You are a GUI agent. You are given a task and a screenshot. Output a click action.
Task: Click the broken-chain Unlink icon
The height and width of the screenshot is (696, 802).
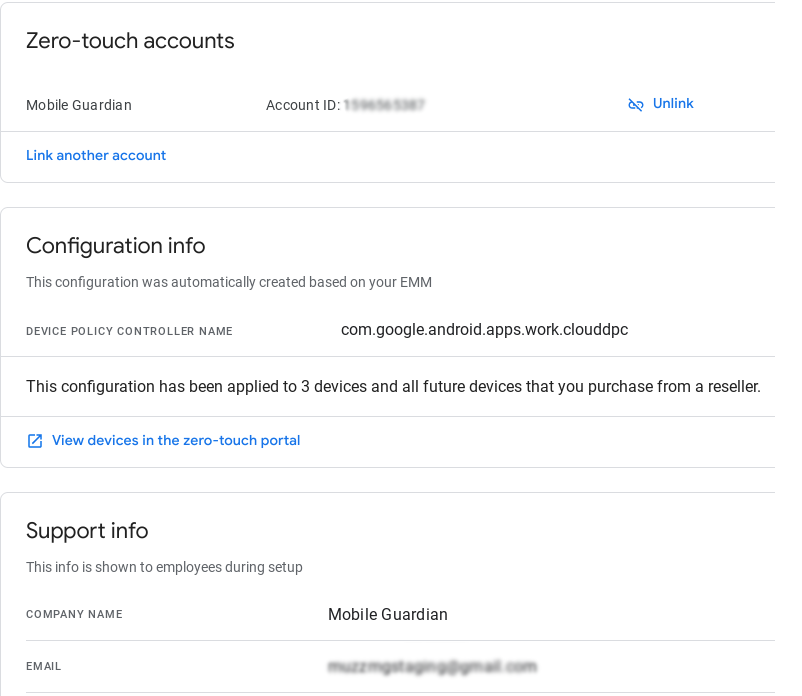point(636,104)
